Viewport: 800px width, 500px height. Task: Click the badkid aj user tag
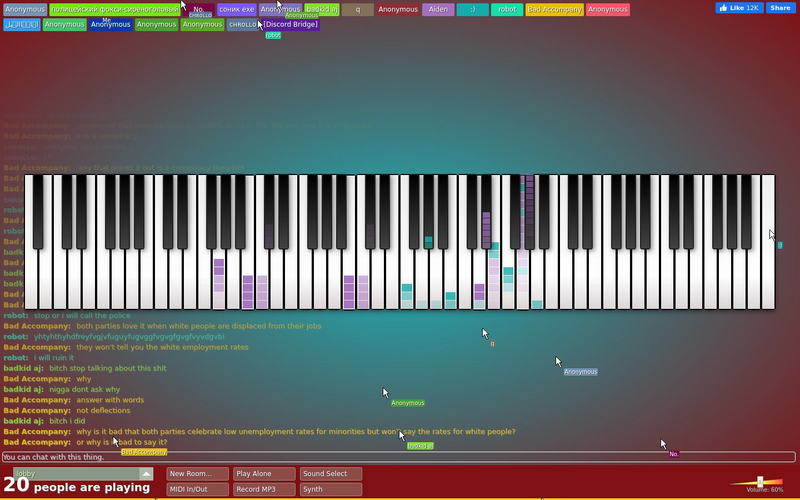click(x=322, y=10)
